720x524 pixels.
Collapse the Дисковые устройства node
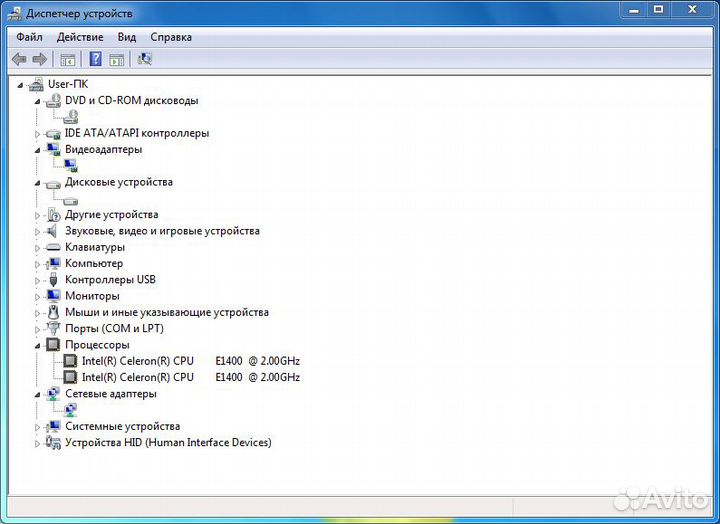[x=37, y=183]
